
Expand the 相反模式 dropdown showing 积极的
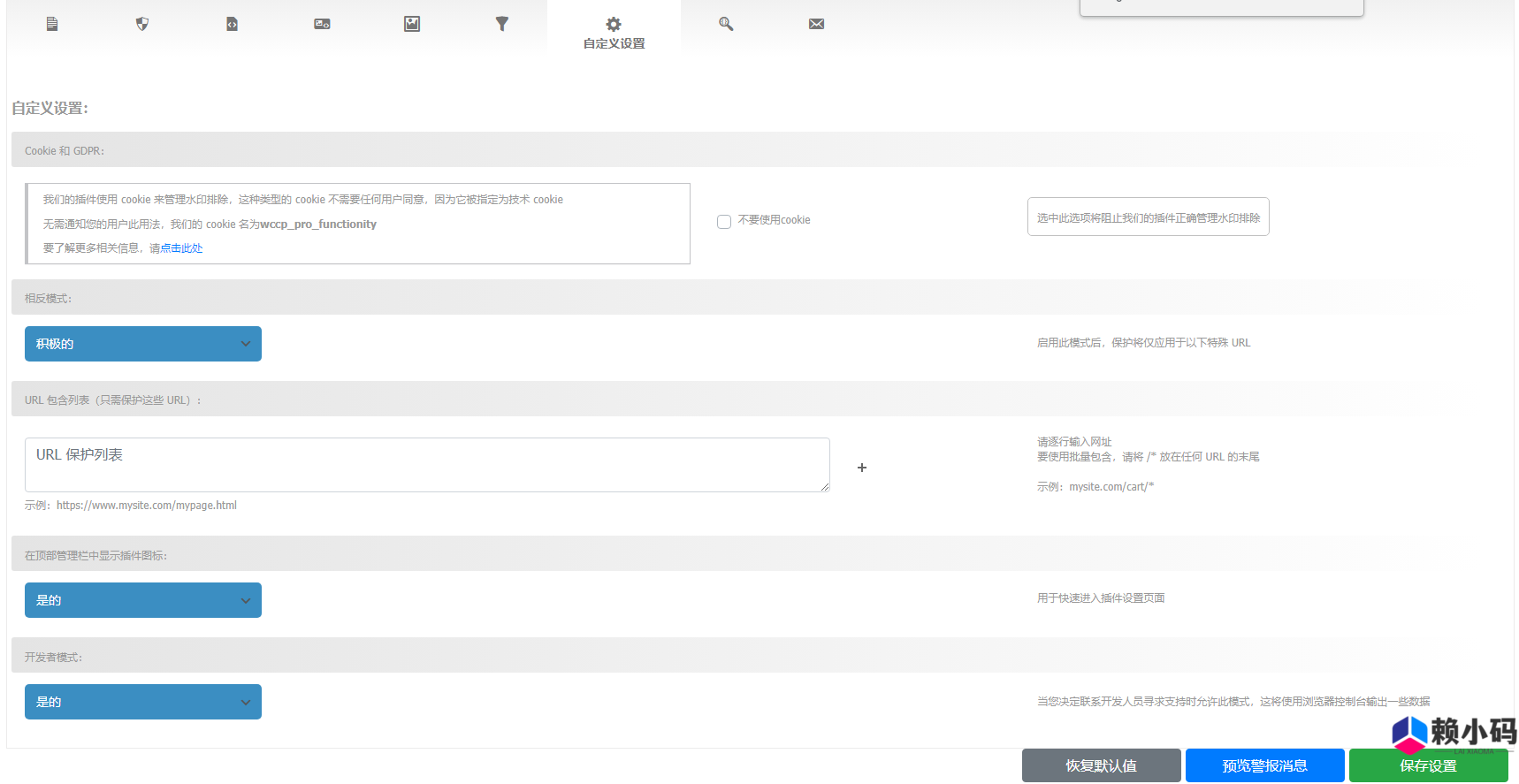pyautogui.click(x=143, y=344)
